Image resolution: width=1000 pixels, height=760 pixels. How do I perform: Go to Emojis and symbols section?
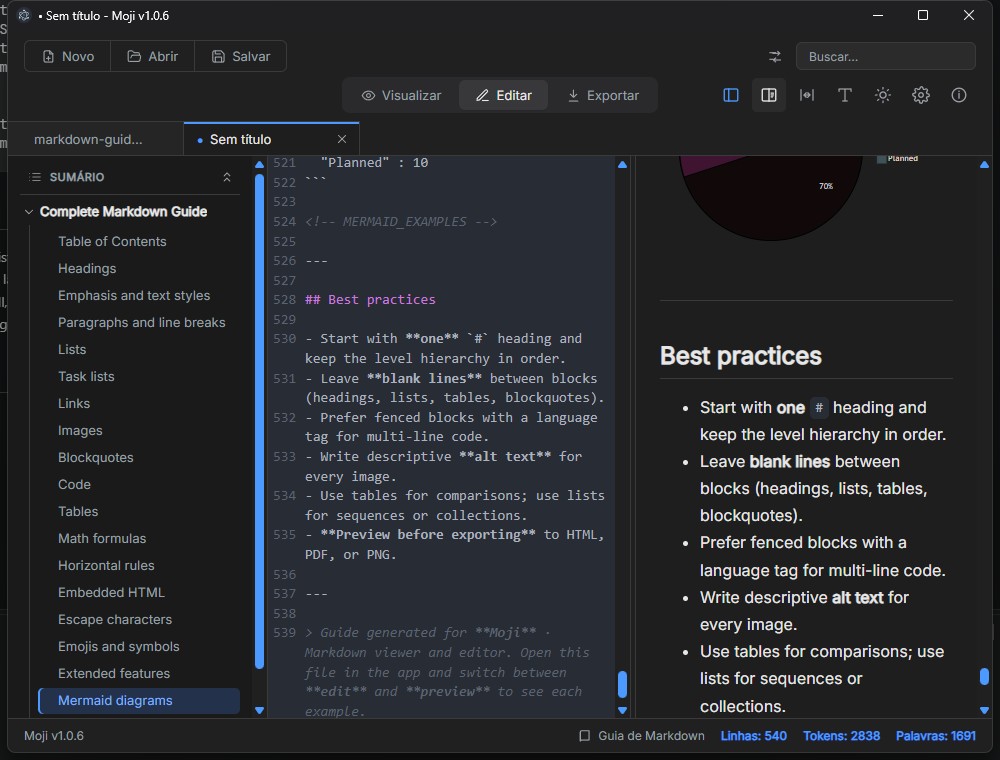click(x=119, y=647)
